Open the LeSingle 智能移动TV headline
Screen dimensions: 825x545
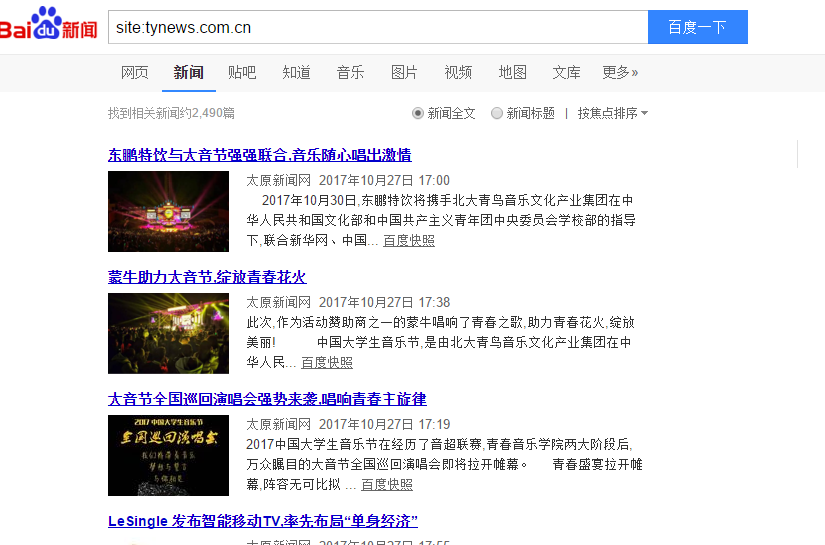(x=262, y=521)
